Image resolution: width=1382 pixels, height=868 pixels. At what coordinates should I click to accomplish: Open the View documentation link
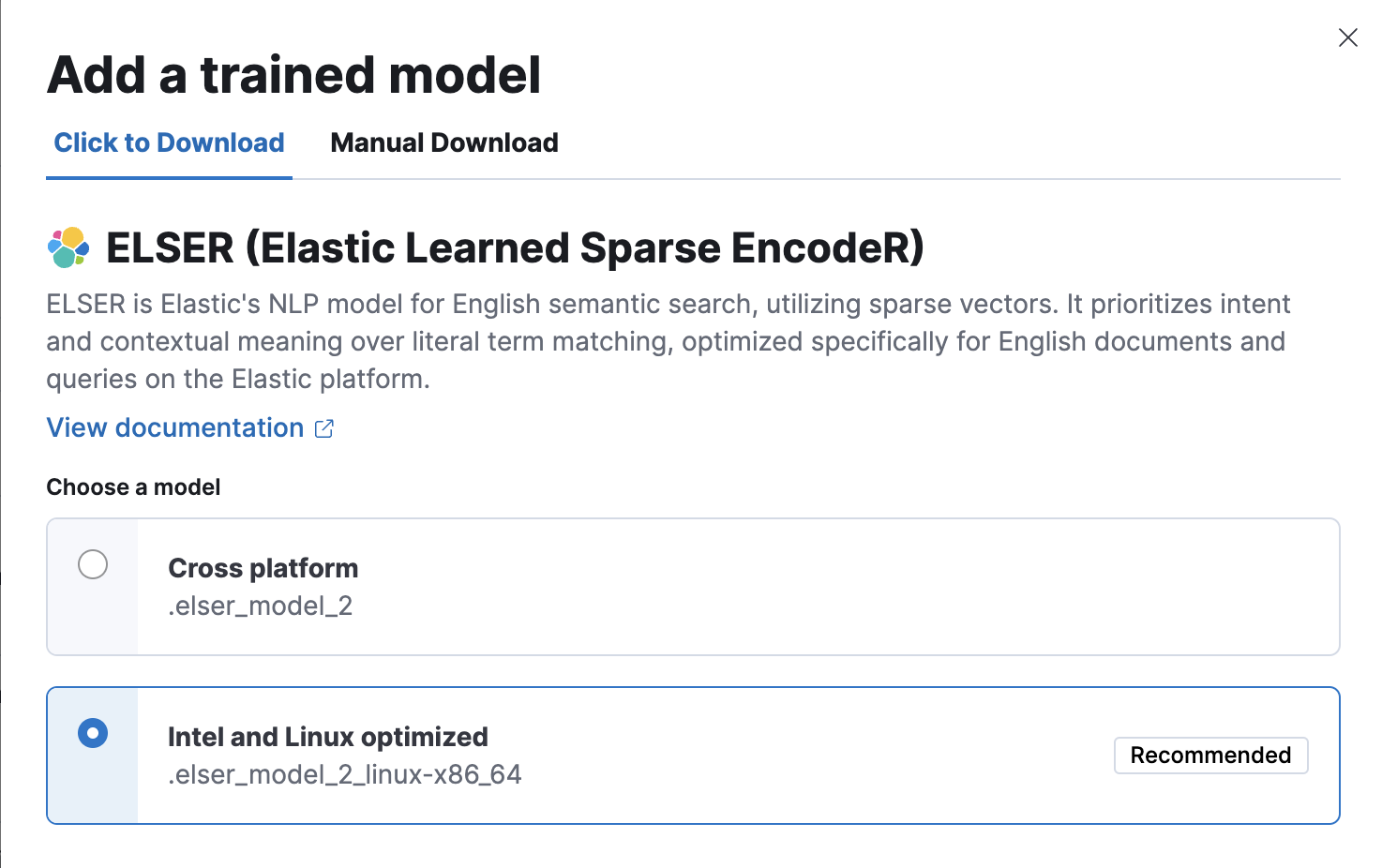click(174, 427)
